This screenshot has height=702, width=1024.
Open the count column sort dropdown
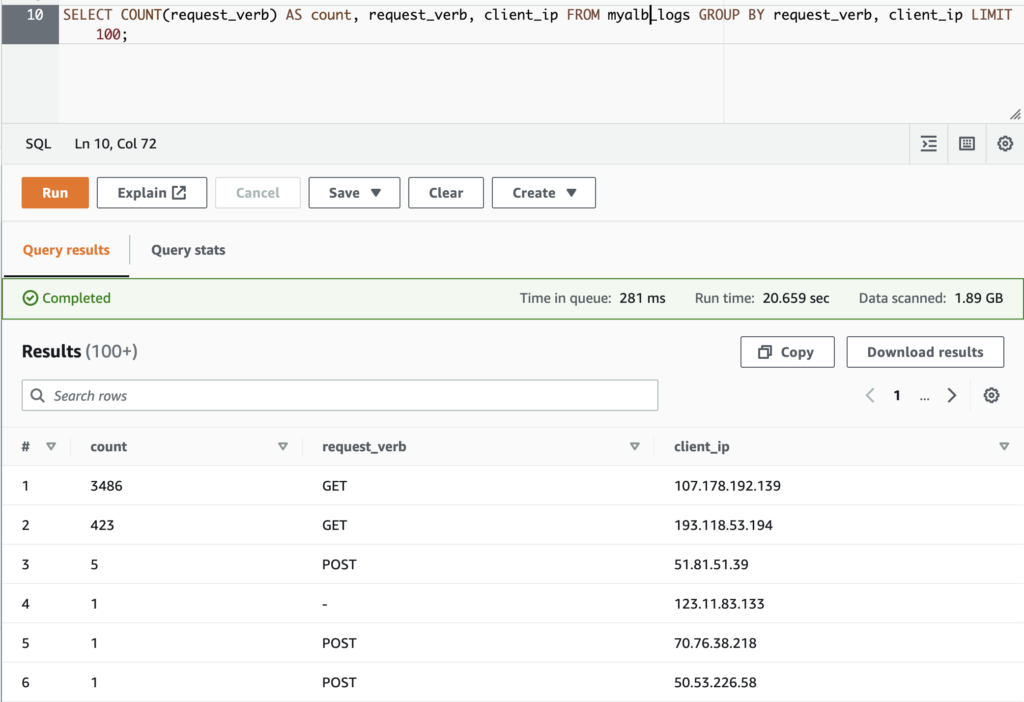pyautogui.click(x=284, y=446)
